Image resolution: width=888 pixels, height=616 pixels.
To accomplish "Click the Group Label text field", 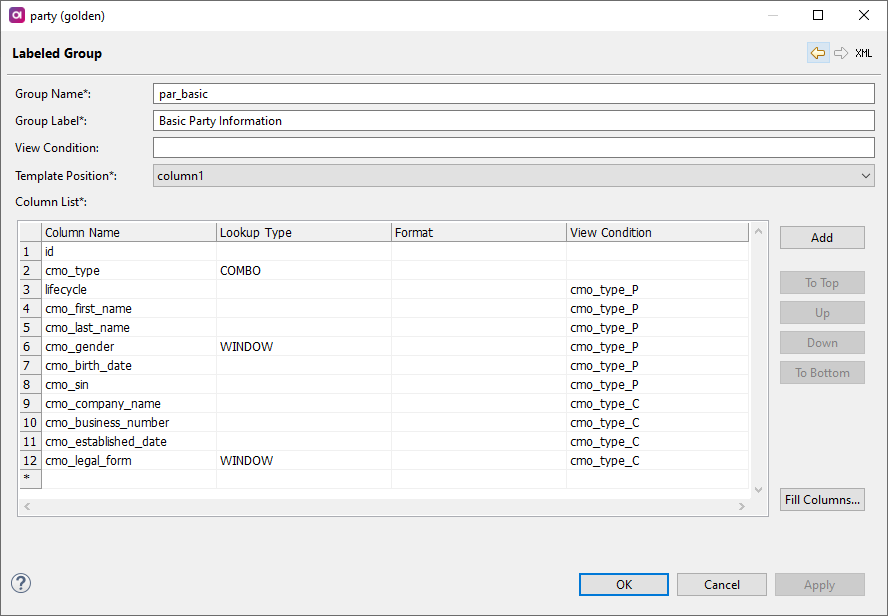I will click(514, 121).
